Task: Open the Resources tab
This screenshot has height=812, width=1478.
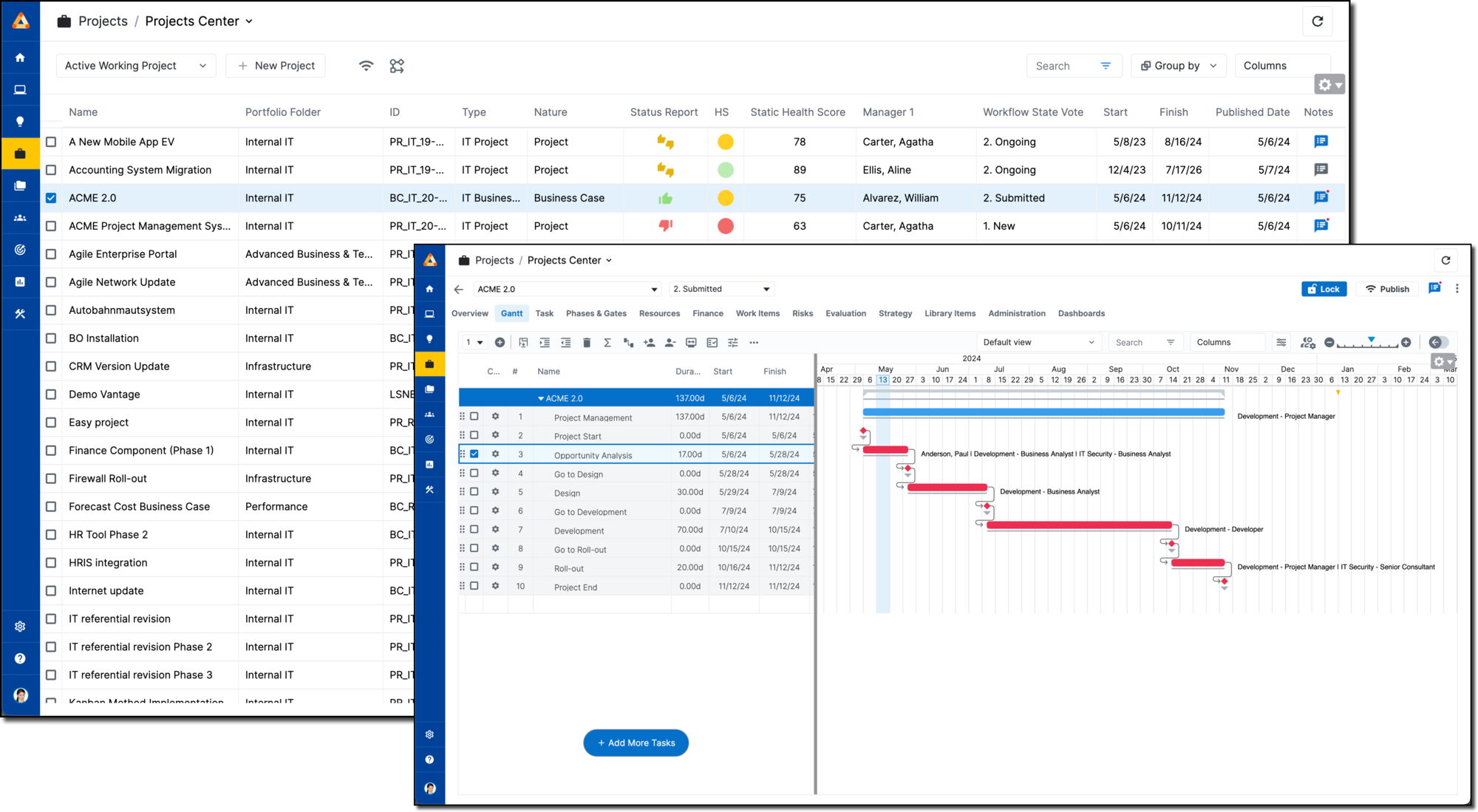Action: pos(659,314)
